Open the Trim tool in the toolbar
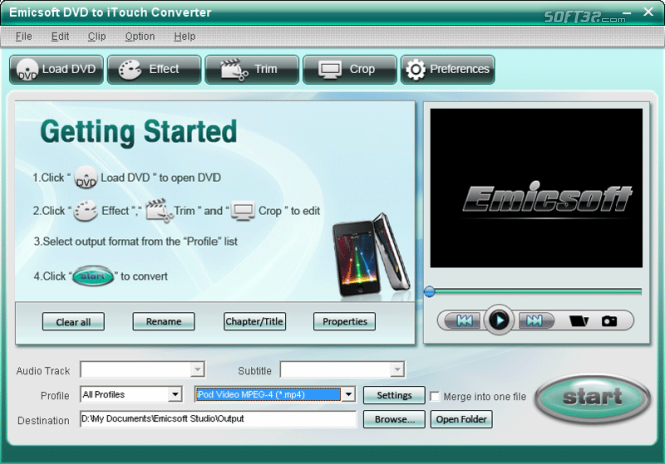665x464 pixels. [x=252, y=69]
